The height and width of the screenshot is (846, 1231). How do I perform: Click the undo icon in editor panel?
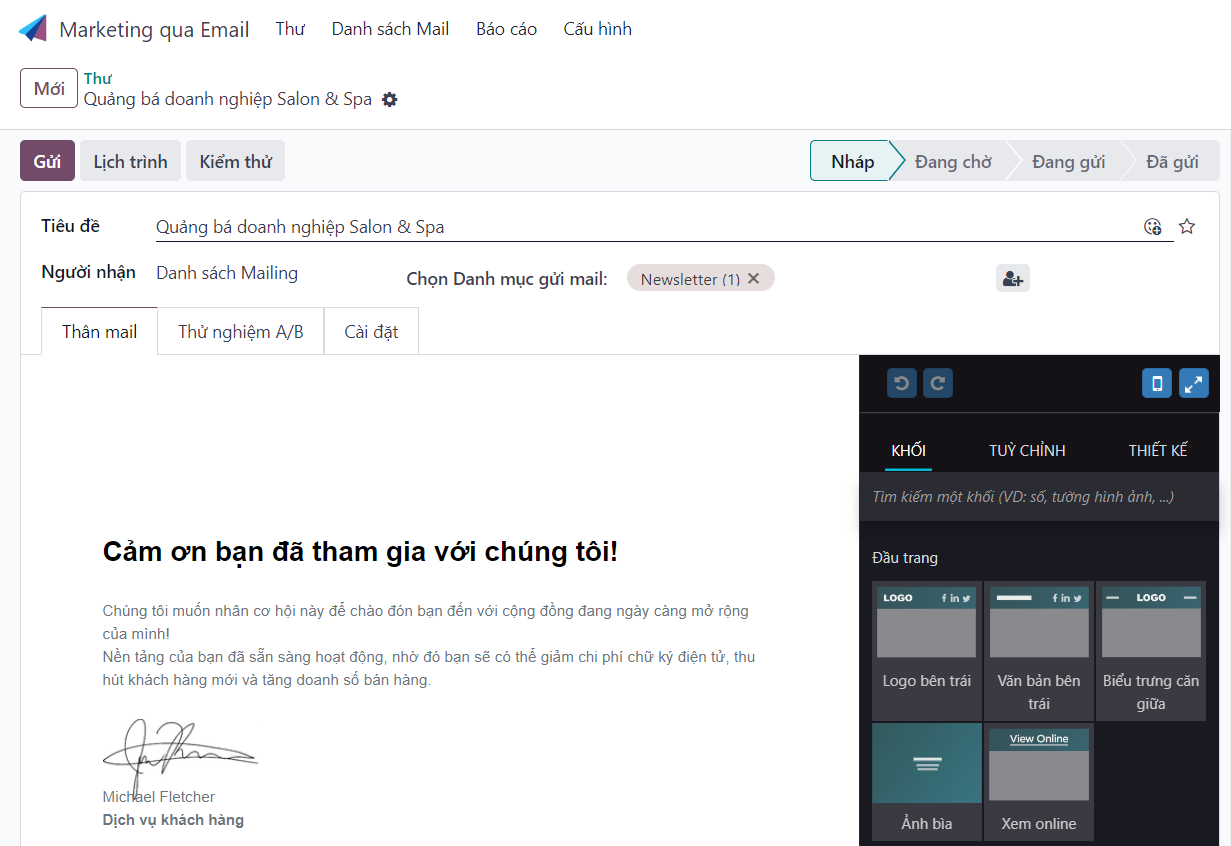point(901,383)
